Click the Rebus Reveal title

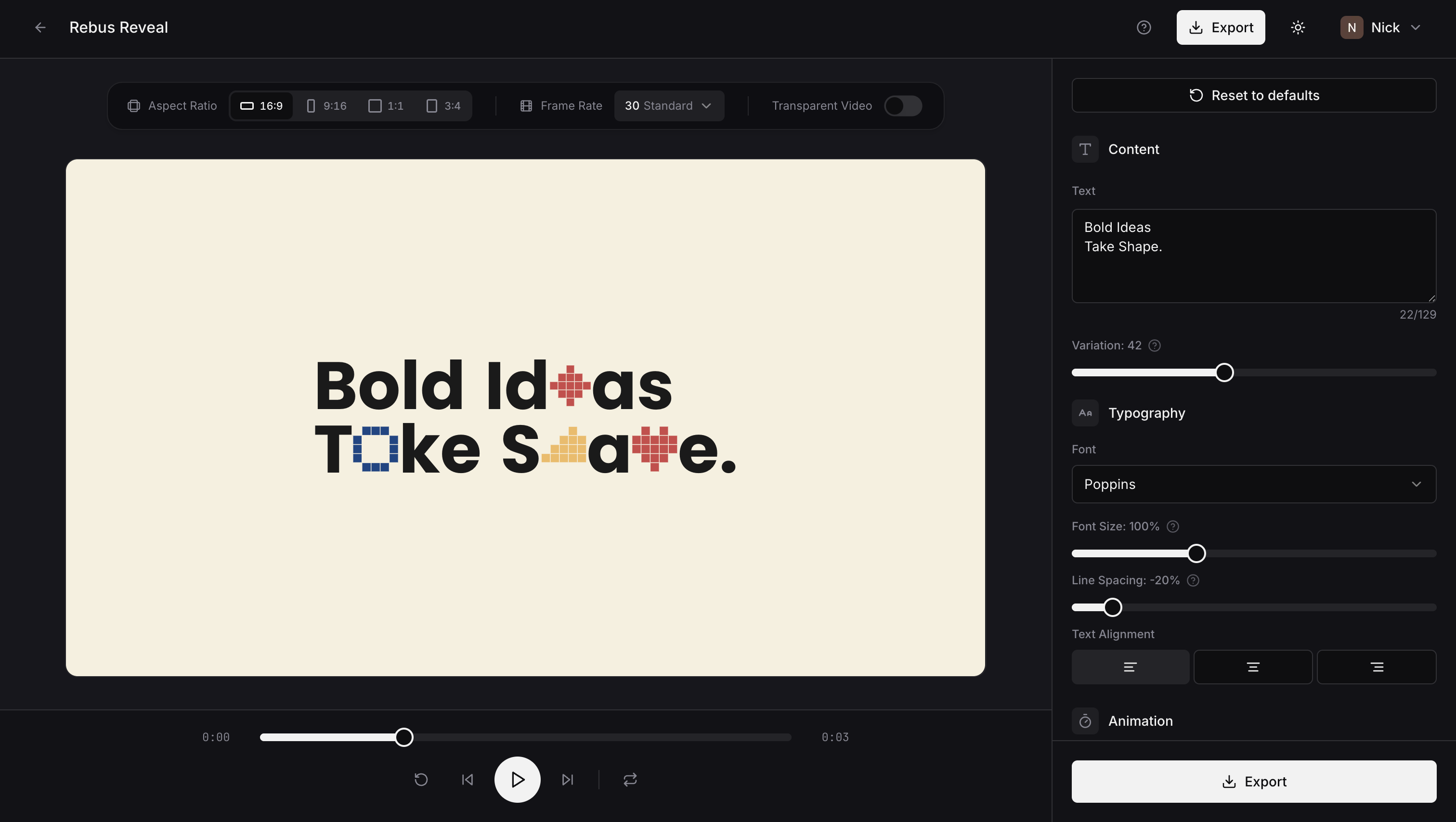point(119,27)
